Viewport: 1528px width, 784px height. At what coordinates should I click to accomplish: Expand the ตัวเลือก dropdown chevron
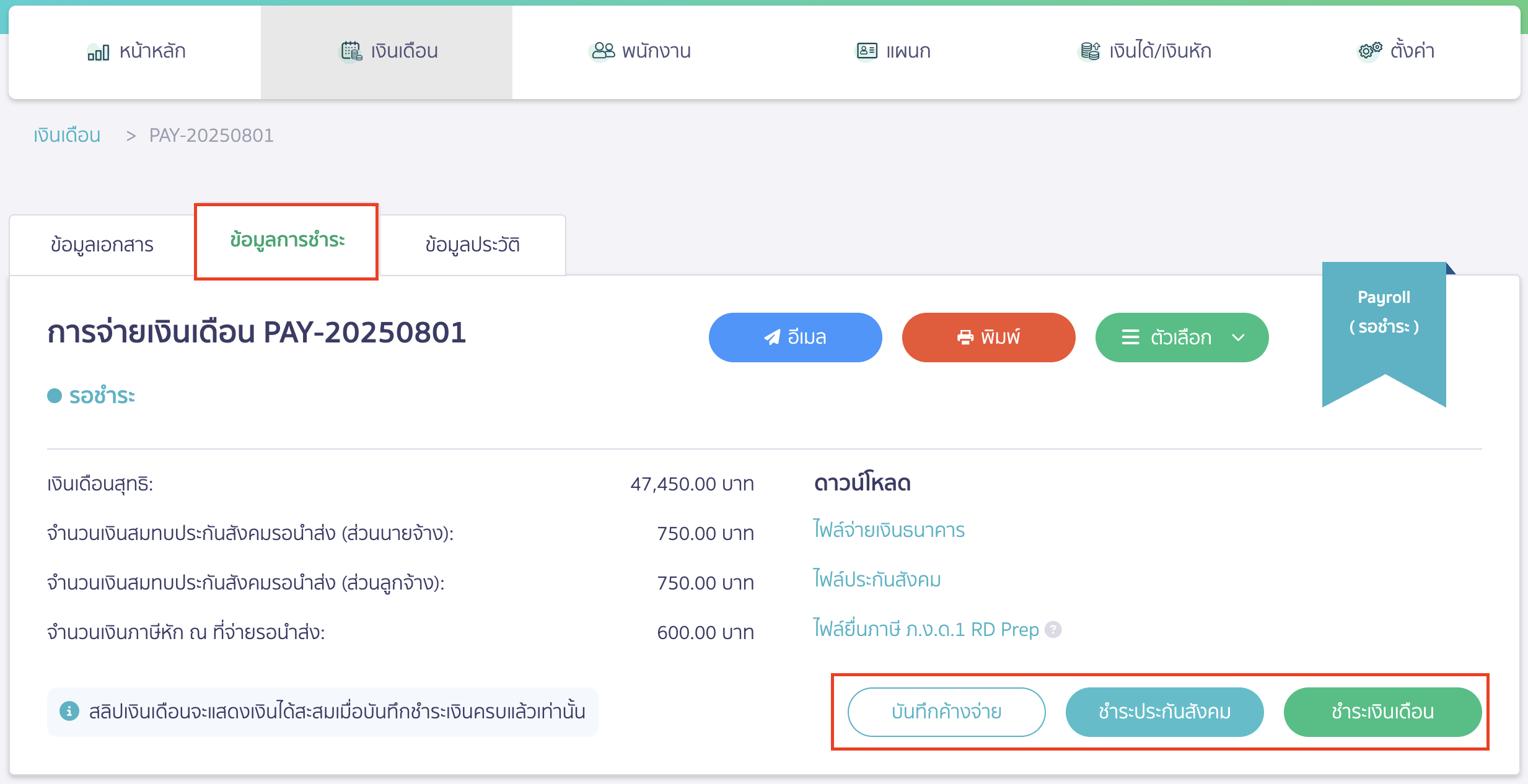pos(1238,338)
